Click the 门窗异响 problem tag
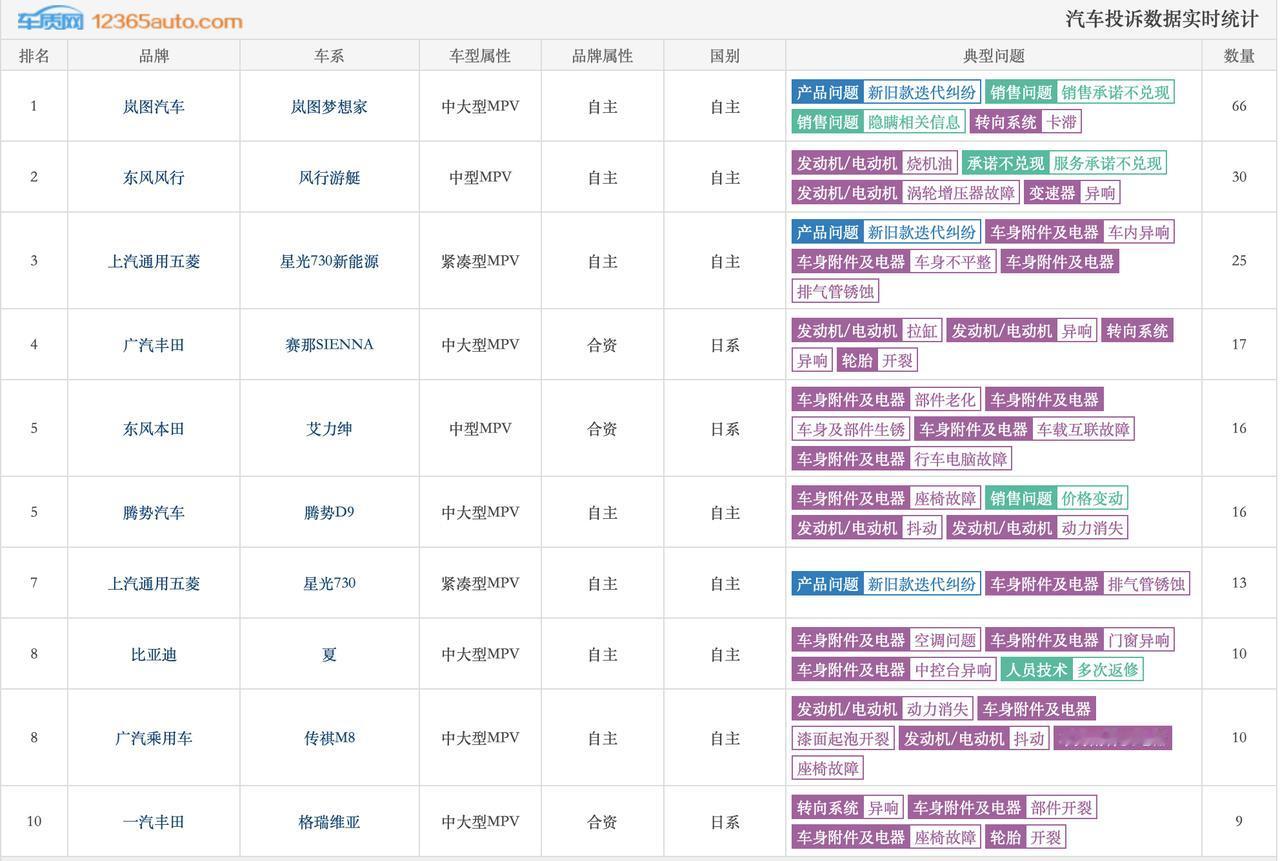The width and height of the screenshot is (1280, 861). click(x=1138, y=640)
